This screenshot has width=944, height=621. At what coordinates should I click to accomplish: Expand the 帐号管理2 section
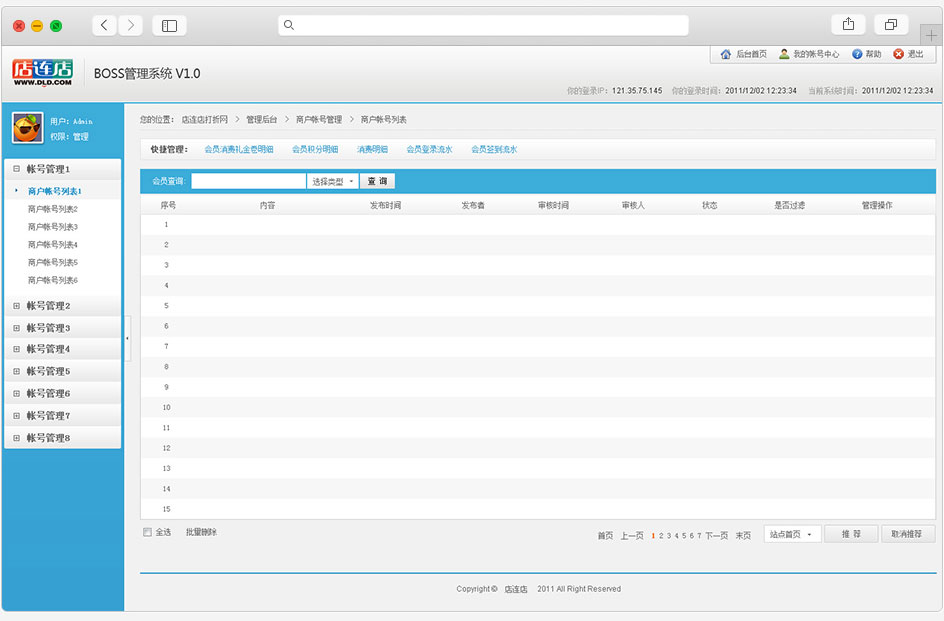pyautogui.click(x=16, y=306)
